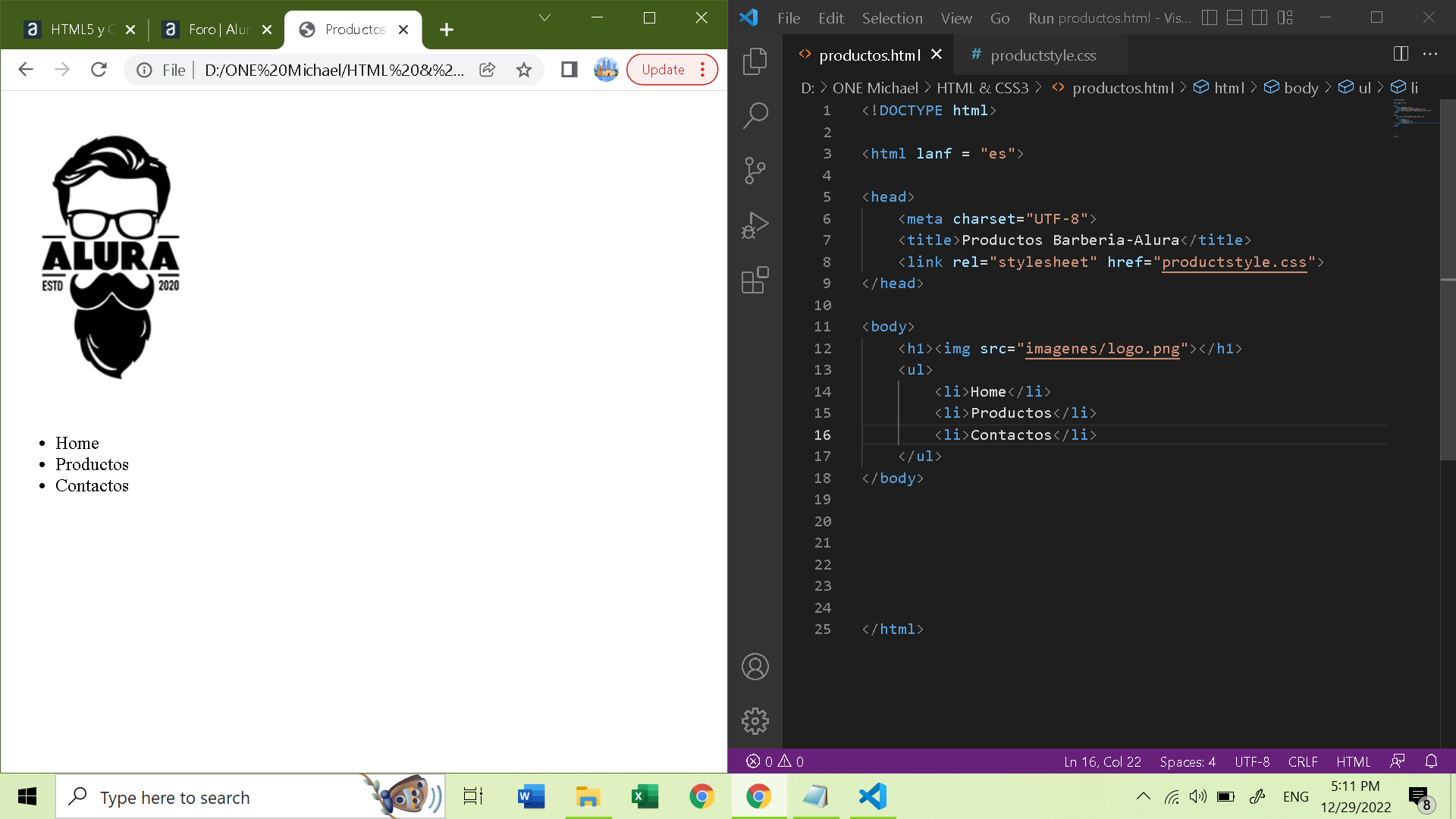Close the Productos Chrome tab

(403, 30)
